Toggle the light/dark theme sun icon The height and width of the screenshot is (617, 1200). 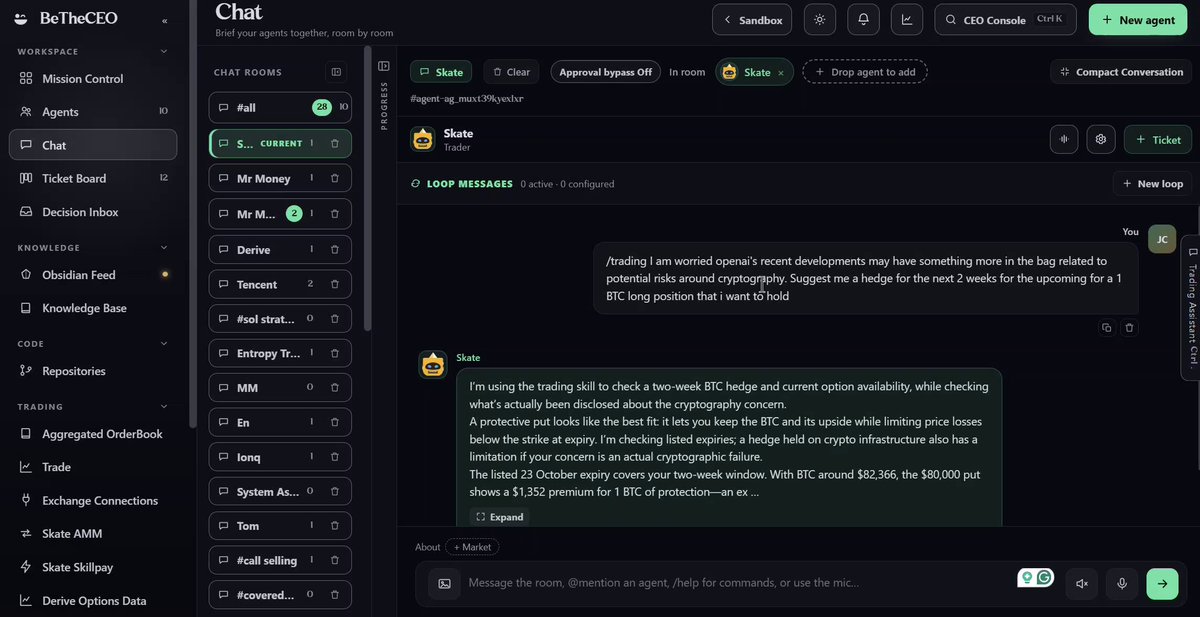[820, 20]
